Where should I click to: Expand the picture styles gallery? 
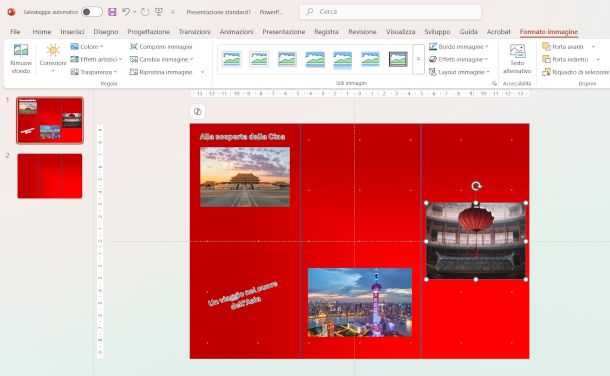[418, 59]
